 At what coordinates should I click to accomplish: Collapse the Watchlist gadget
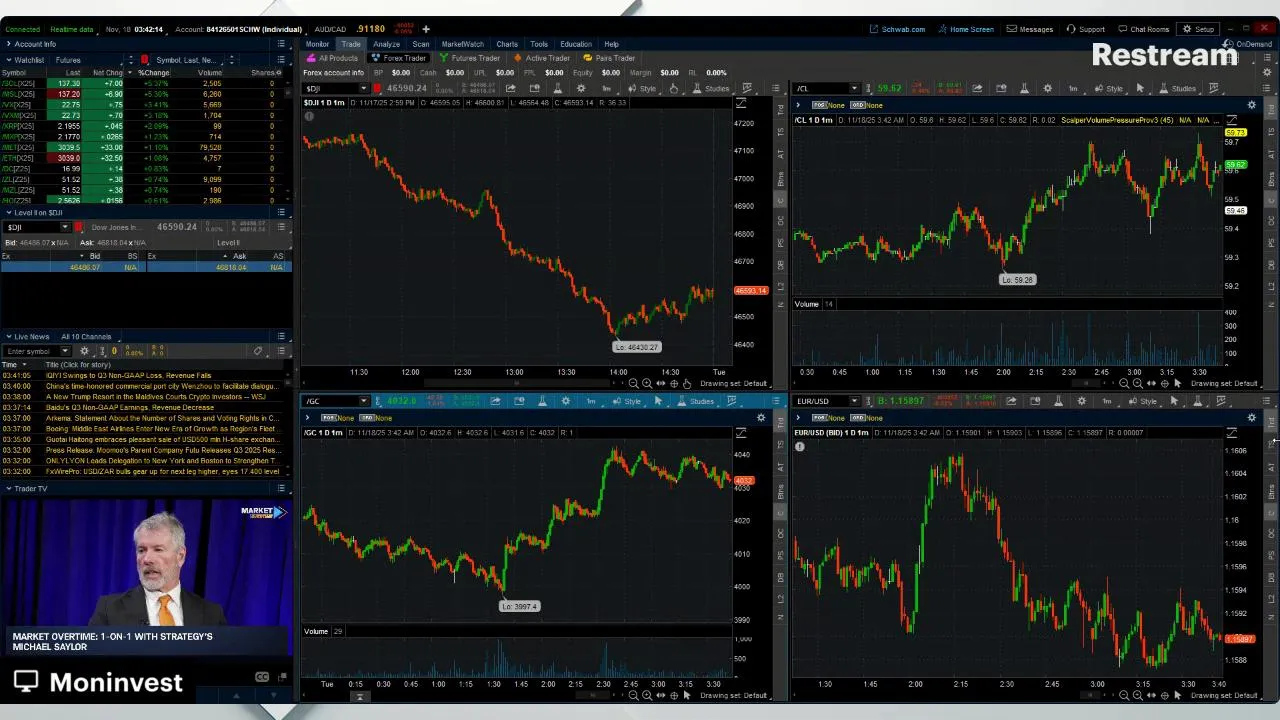tap(8, 60)
